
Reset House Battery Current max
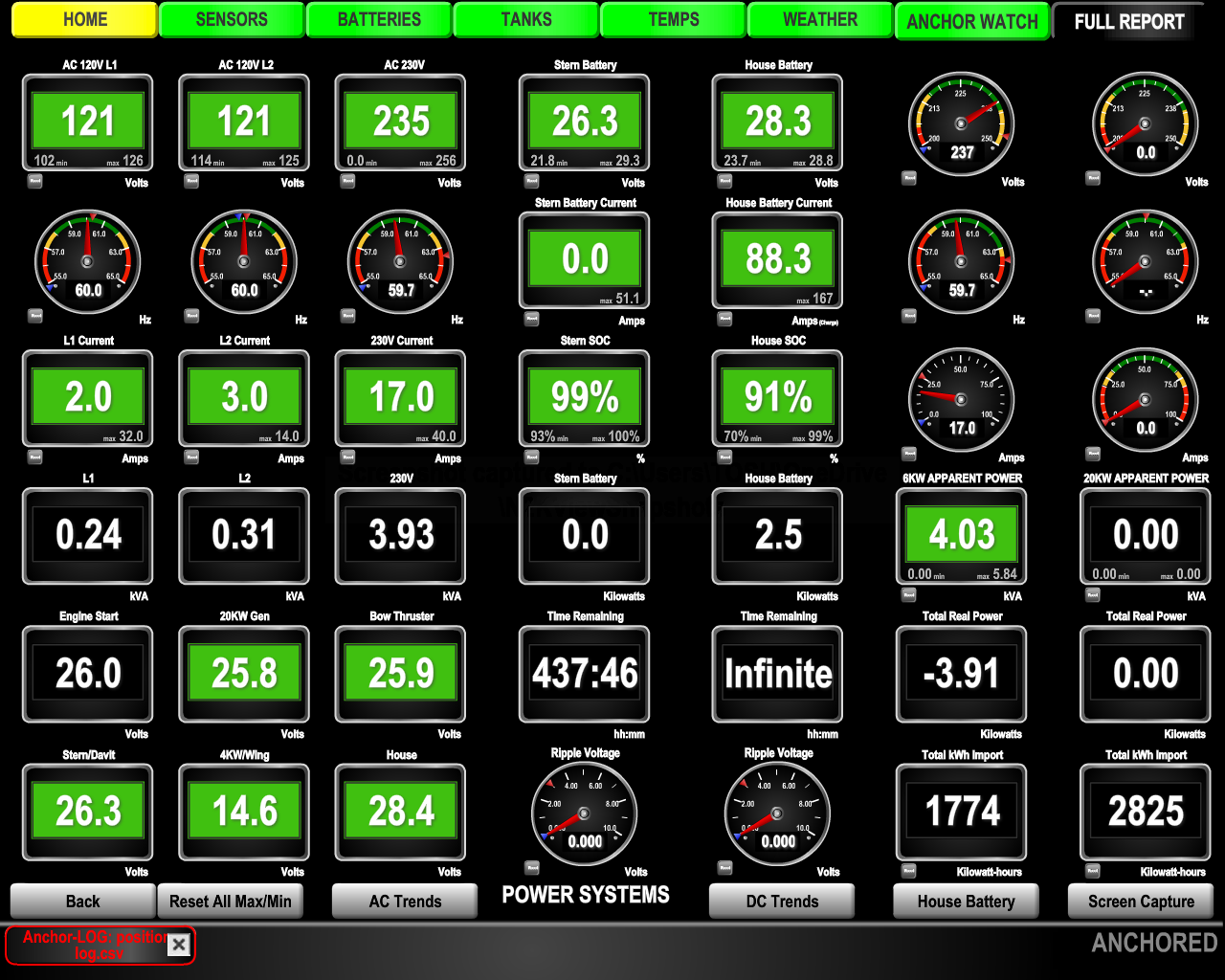click(x=725, y=318)
